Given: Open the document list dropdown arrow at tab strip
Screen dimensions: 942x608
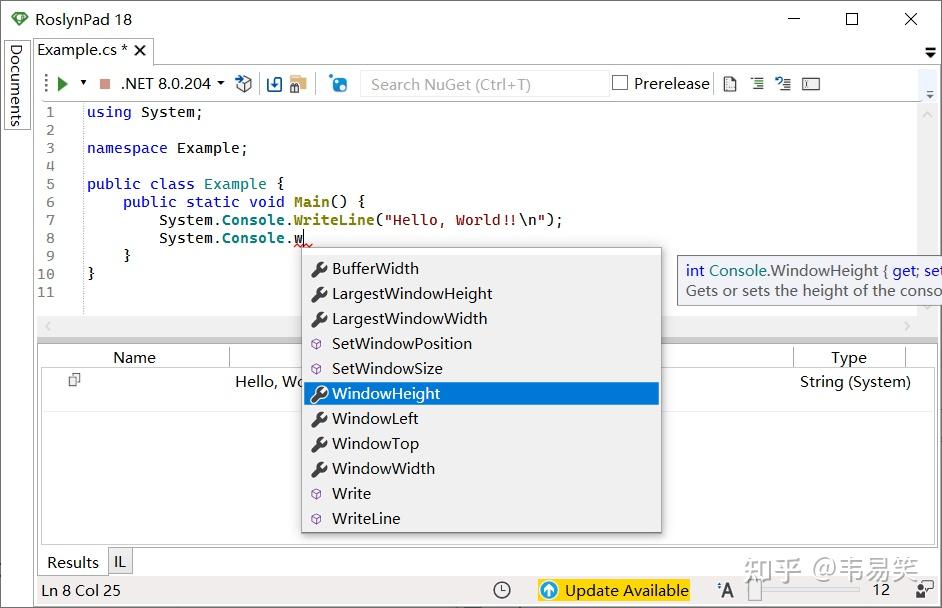Looking at the screenshot, I should (x=930, y=52).
